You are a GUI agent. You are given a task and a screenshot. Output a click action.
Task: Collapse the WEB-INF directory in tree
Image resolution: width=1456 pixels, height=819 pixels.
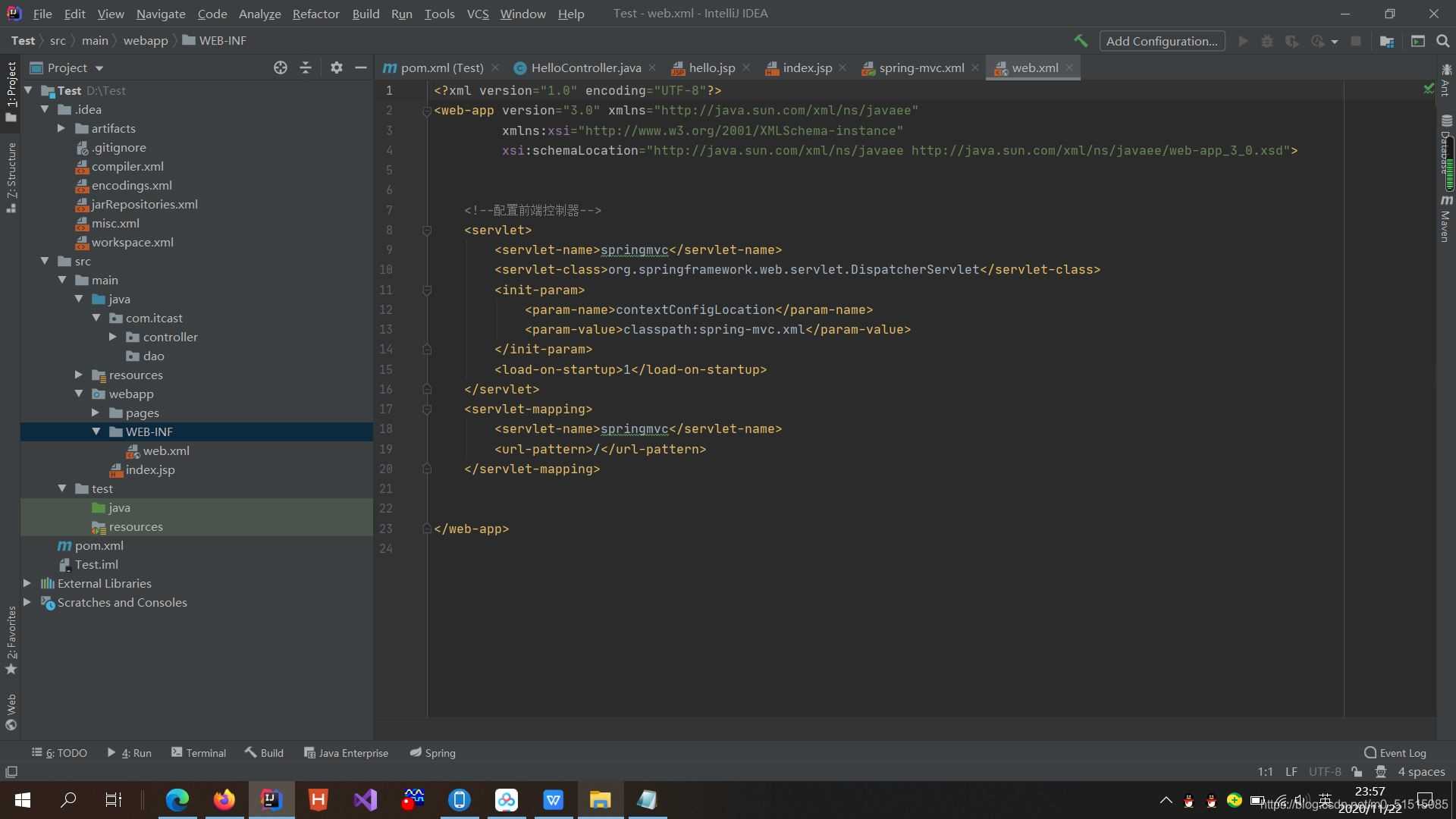(x=97, y=431)
